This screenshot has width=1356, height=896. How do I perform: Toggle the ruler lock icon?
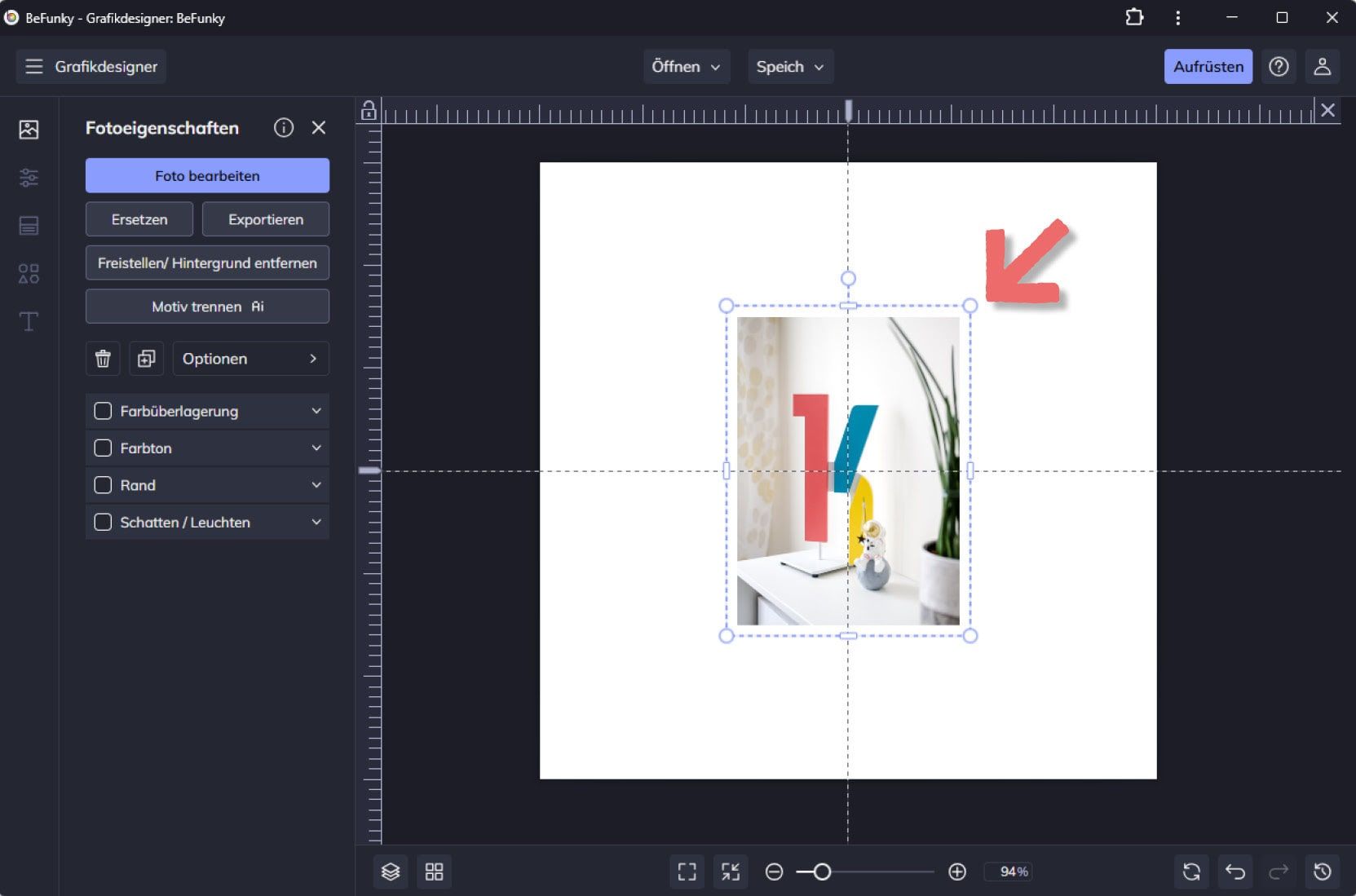(369, 110)
